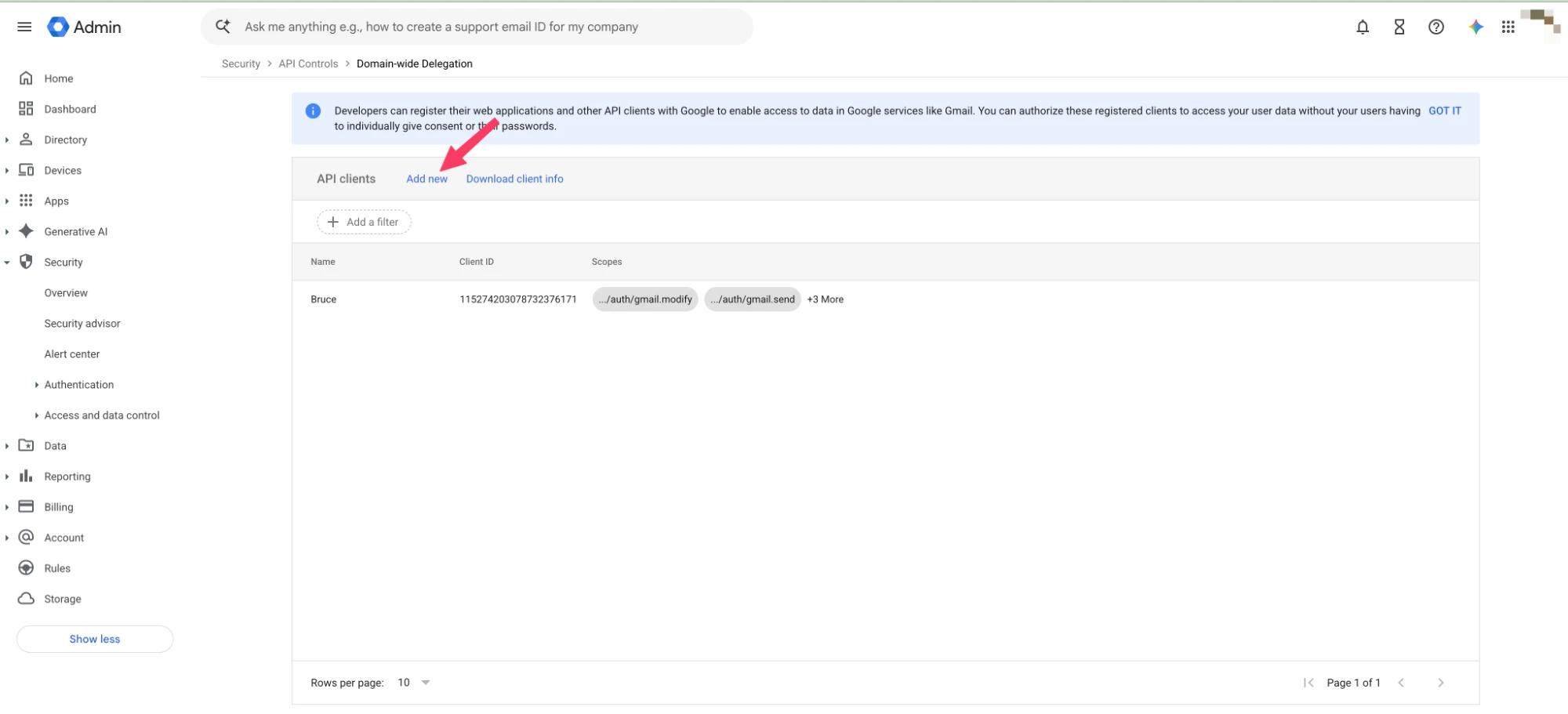Click client ID 115274203078732376171
This screenshot has height=714, width=1568.
(517, 299)
